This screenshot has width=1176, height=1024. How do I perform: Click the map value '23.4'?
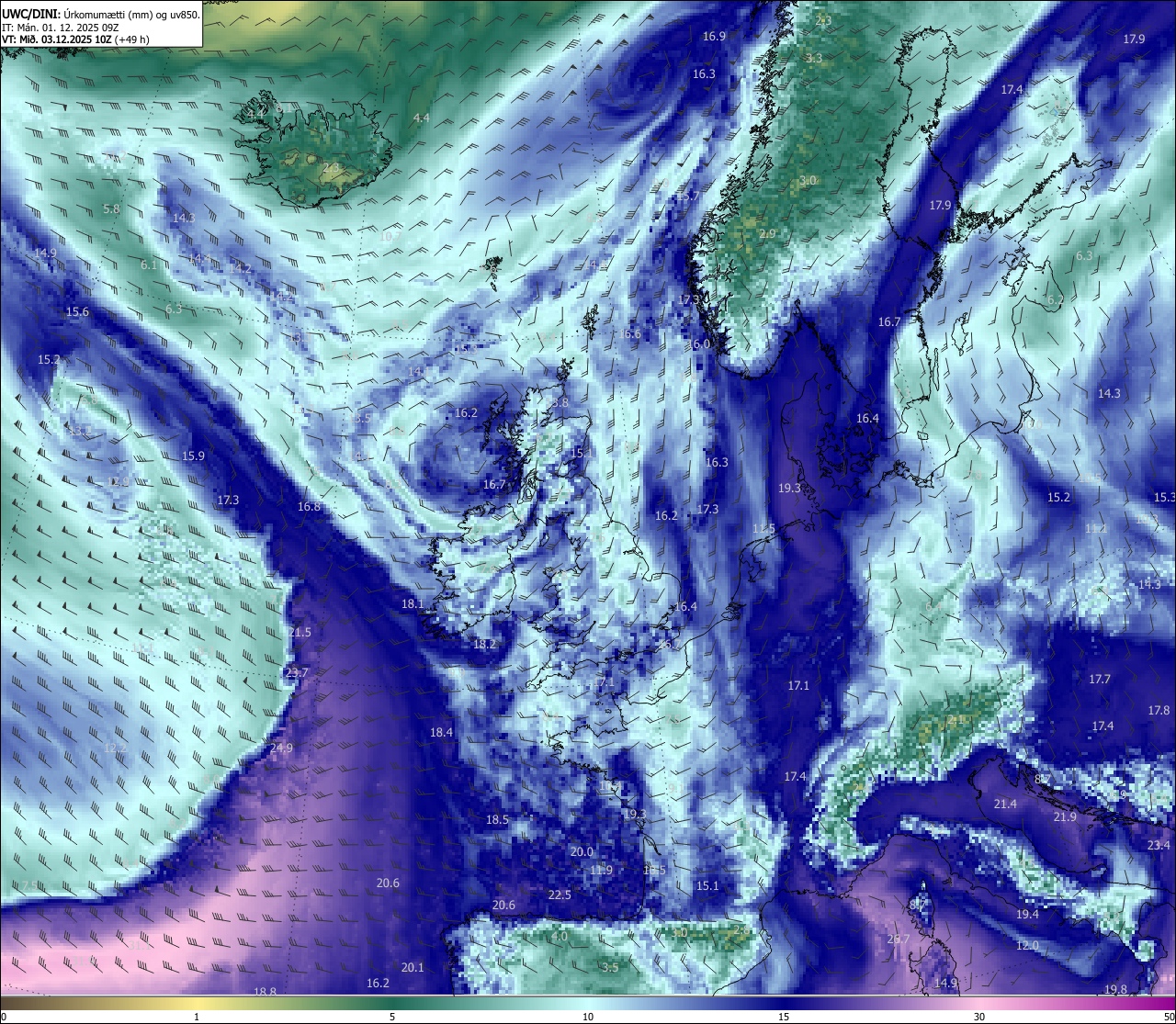point(1159,845)
